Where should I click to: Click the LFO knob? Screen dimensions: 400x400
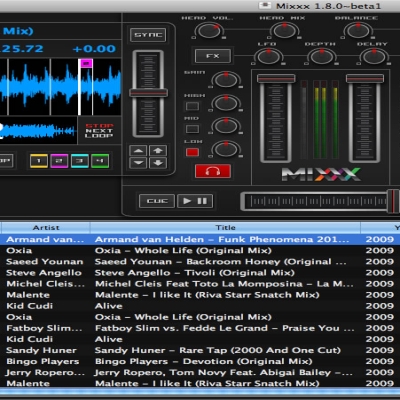tap(268, 57)
